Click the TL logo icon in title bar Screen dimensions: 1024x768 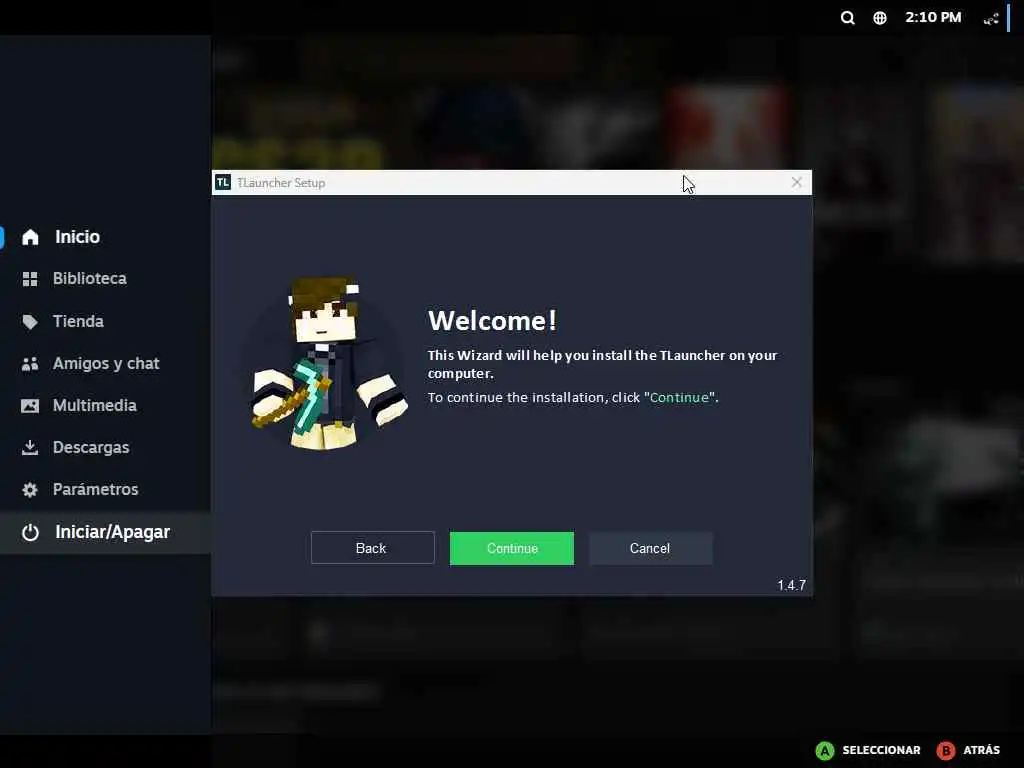pyautogui.click(x=223, y=182)
